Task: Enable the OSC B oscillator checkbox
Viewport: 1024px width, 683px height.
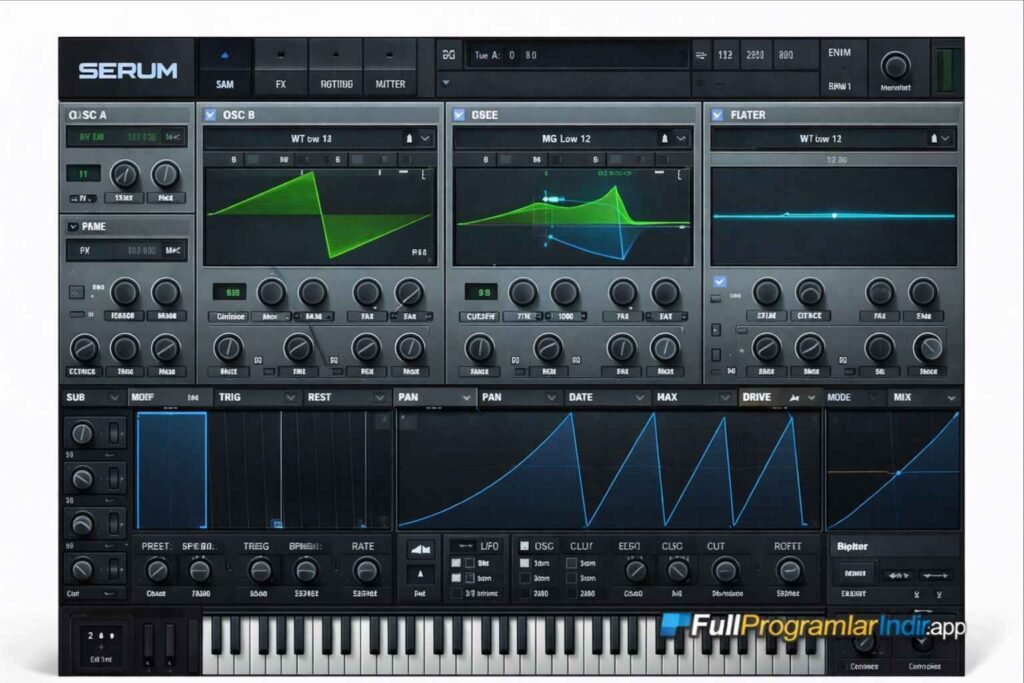Action: 210,115
